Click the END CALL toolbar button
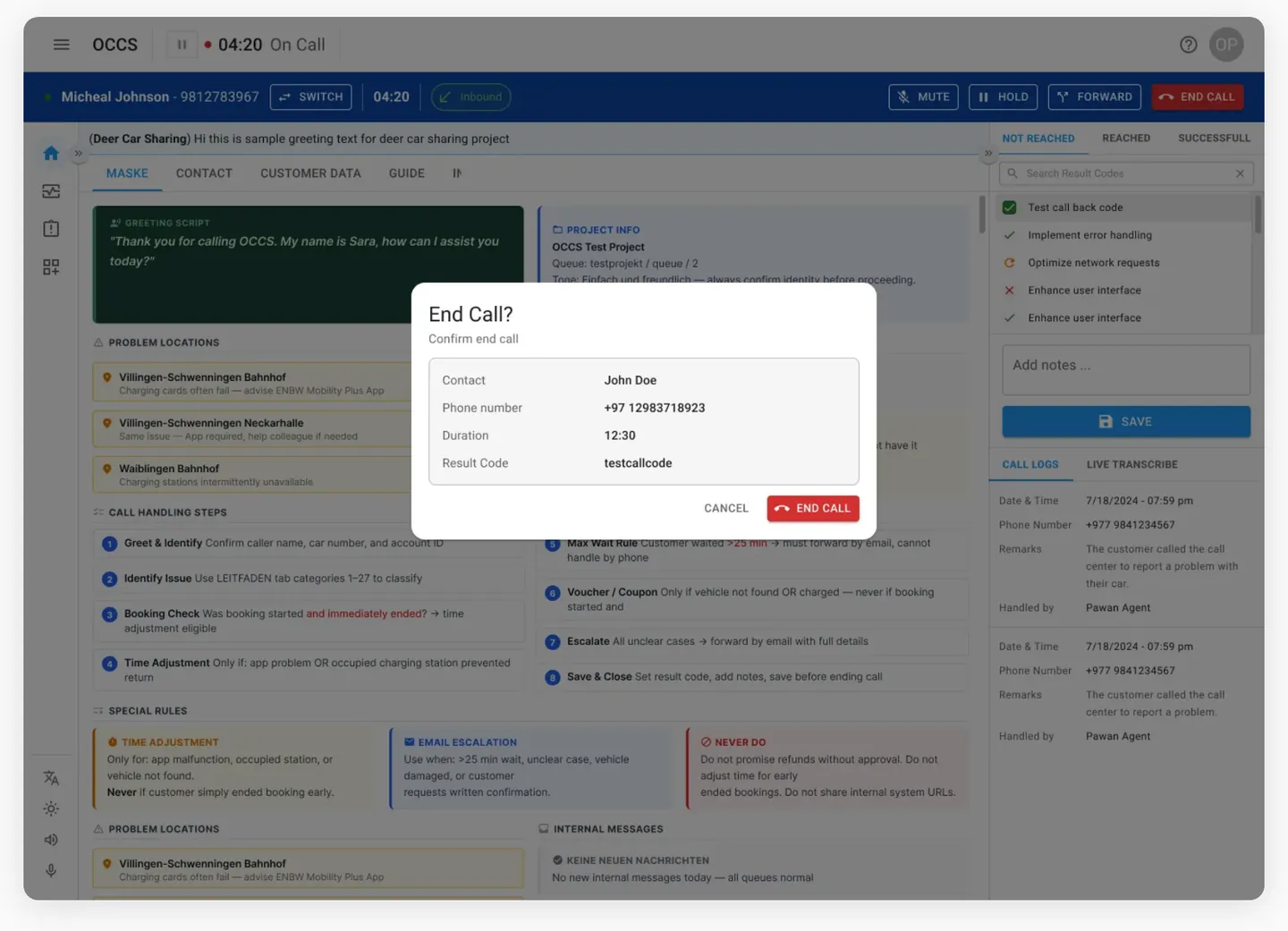Screen dimensions: 1288x931 (x=1197, y=97)
